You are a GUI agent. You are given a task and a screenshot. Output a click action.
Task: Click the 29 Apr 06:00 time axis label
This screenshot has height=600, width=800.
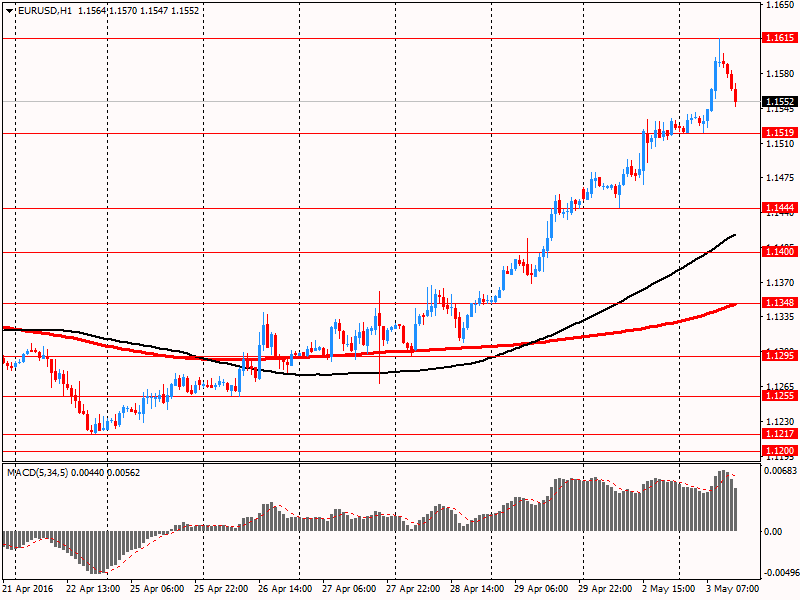coord(541,589)
